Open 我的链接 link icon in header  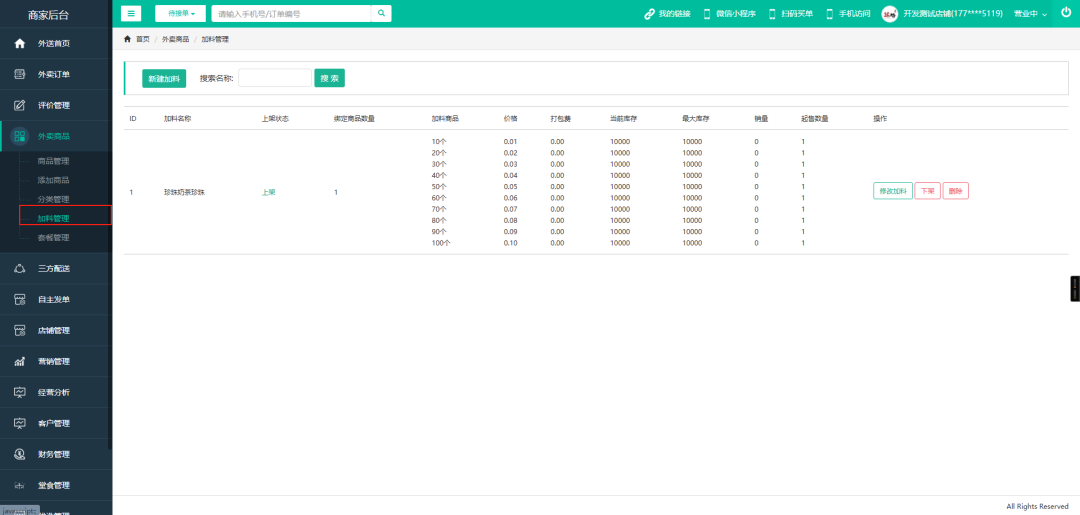650,14
